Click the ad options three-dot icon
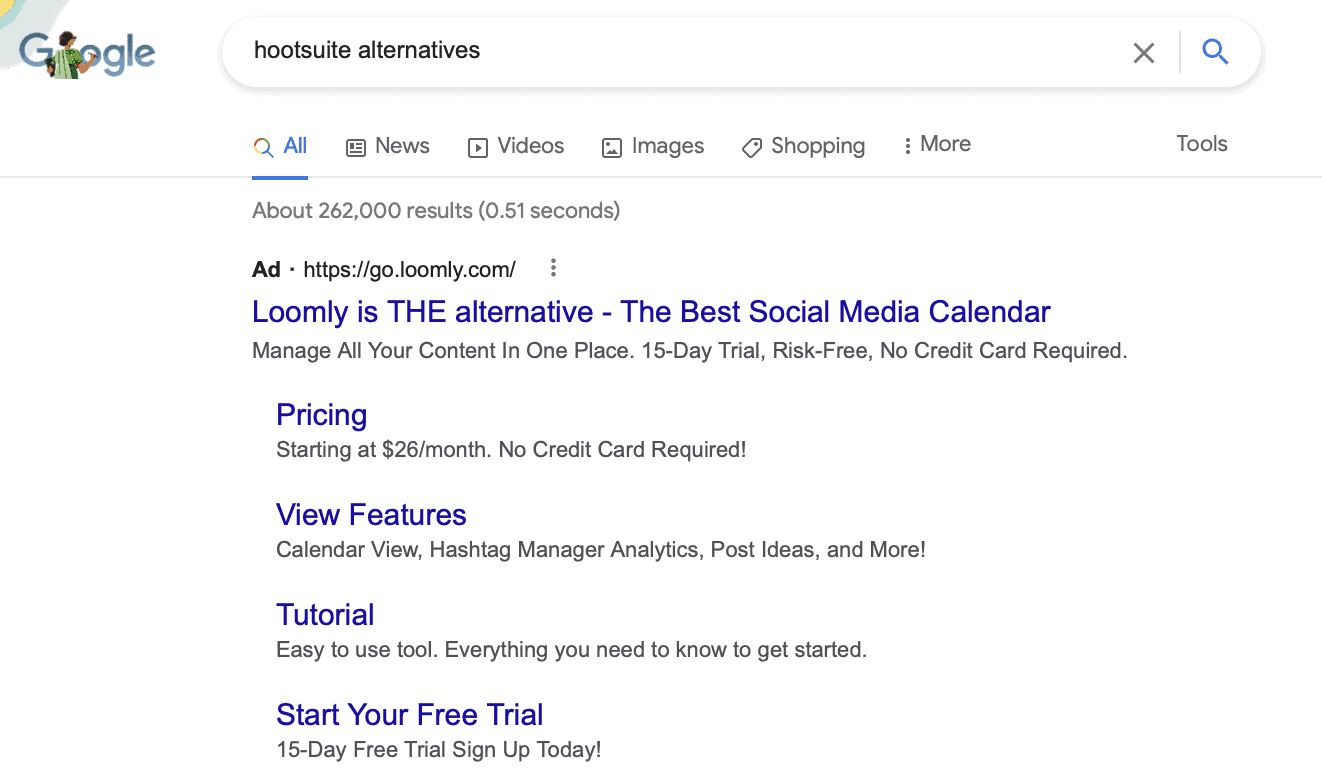 tap(553, 268)
